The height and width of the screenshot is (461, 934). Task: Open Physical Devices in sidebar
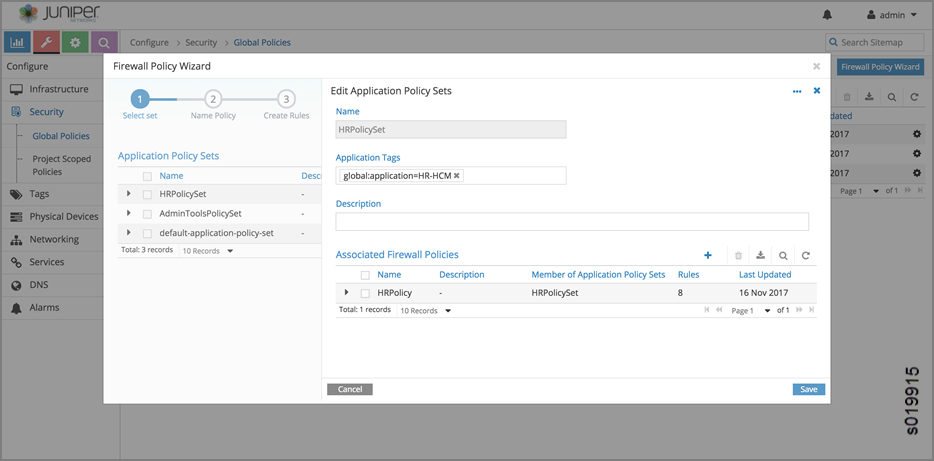[x=63, y=216]
